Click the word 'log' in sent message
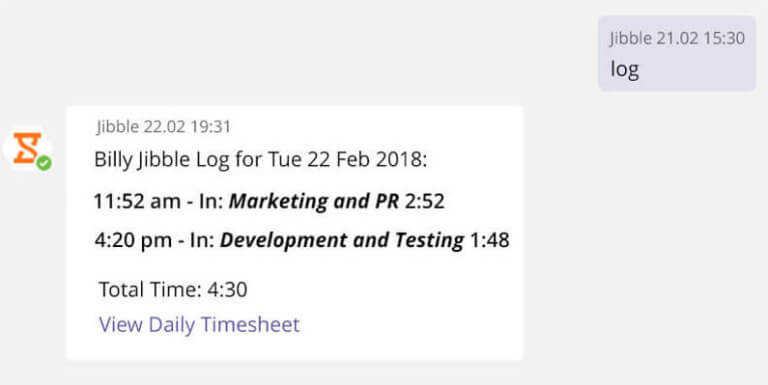The width and height of the screenshot is (768, 385). coord(624,70)
